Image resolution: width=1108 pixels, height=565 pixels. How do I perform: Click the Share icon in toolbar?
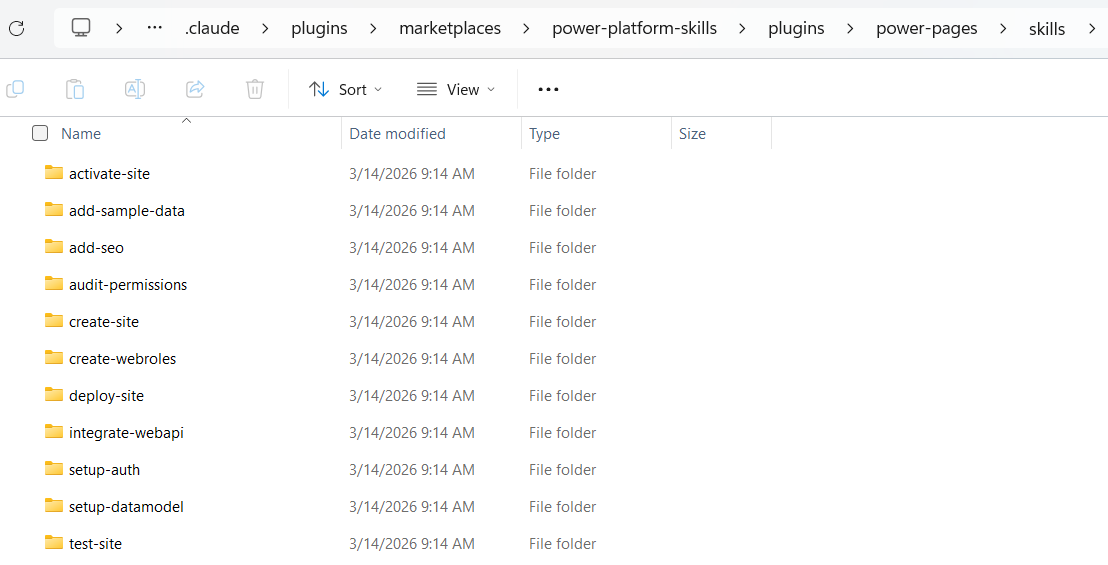195,89
